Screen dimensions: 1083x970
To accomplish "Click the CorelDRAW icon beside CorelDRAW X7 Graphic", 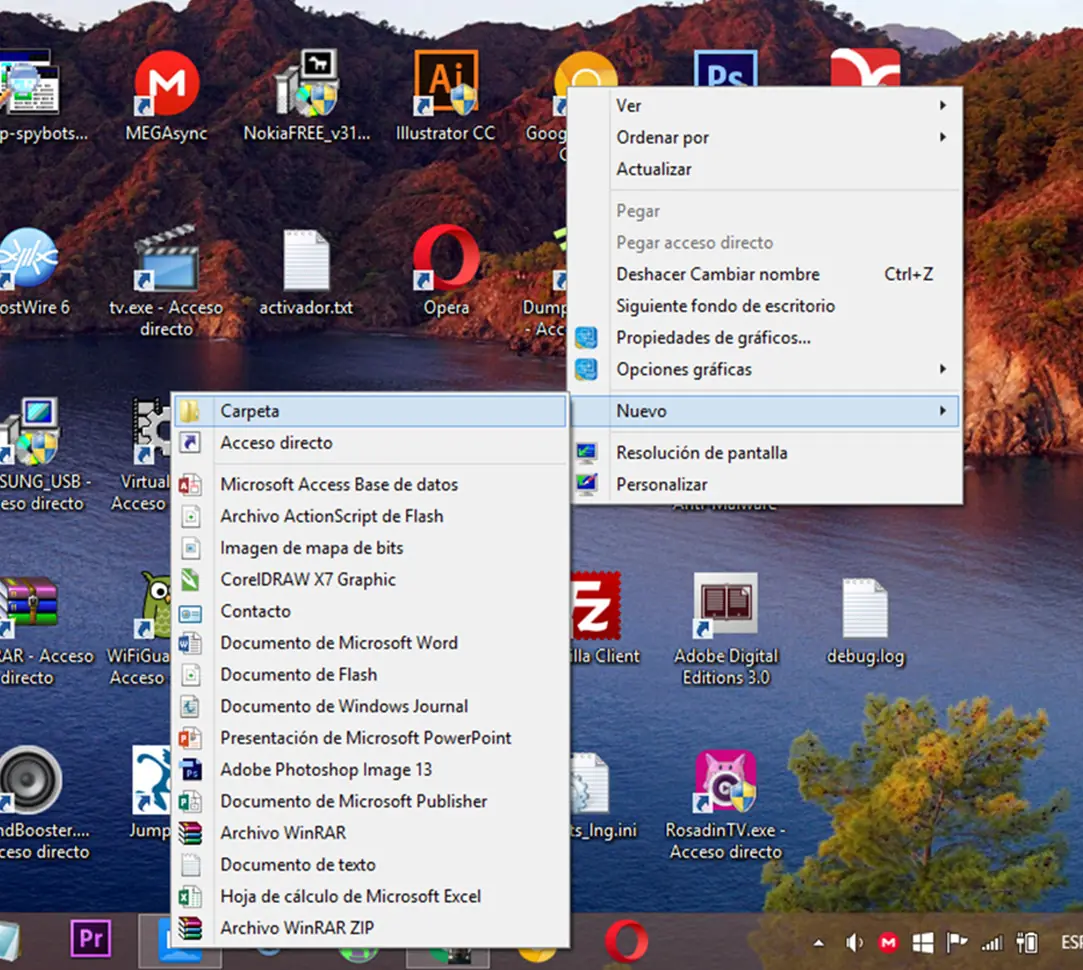I will coord(190,580).
